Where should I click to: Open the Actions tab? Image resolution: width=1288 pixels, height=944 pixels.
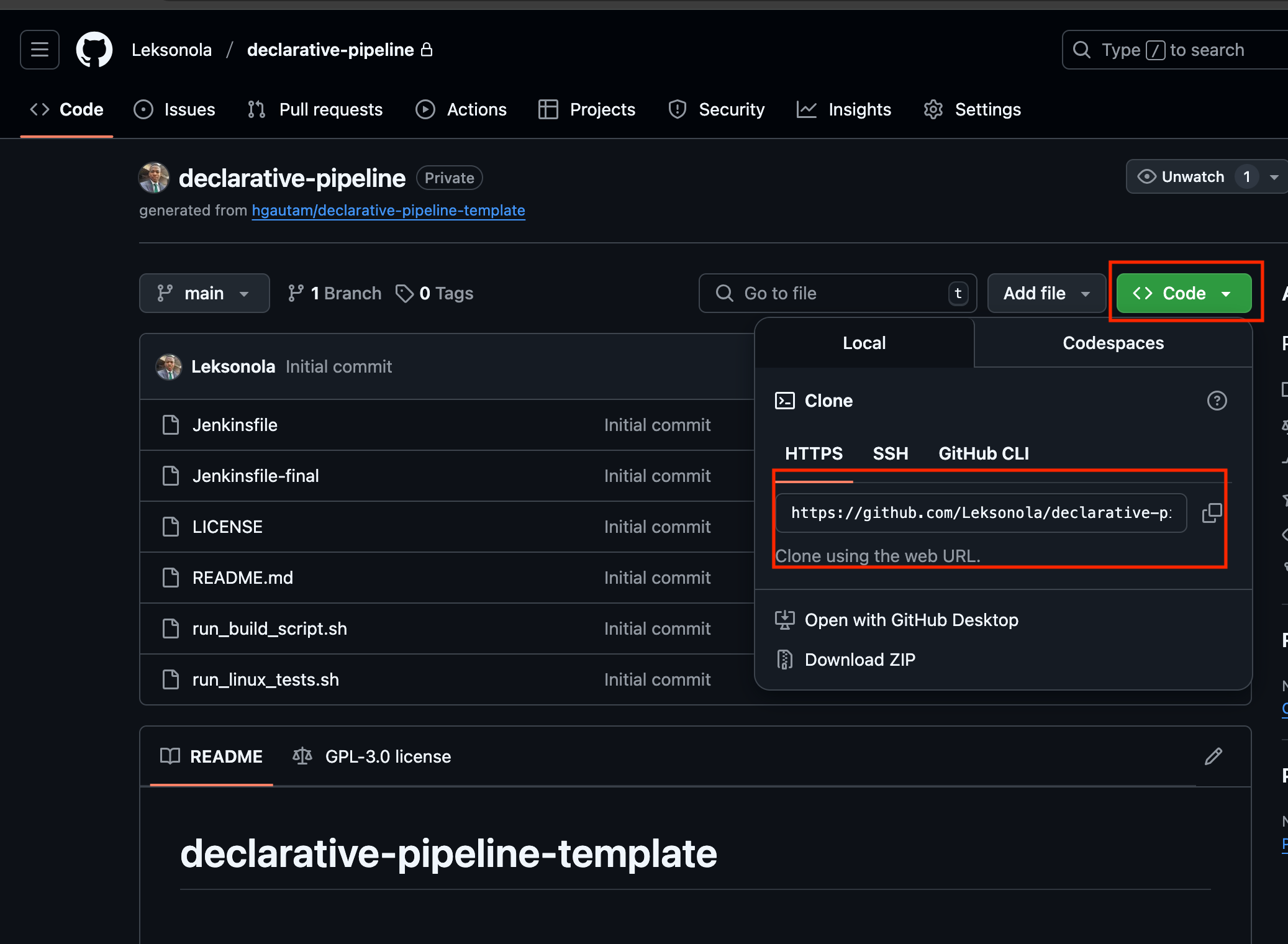click(461, 109)
